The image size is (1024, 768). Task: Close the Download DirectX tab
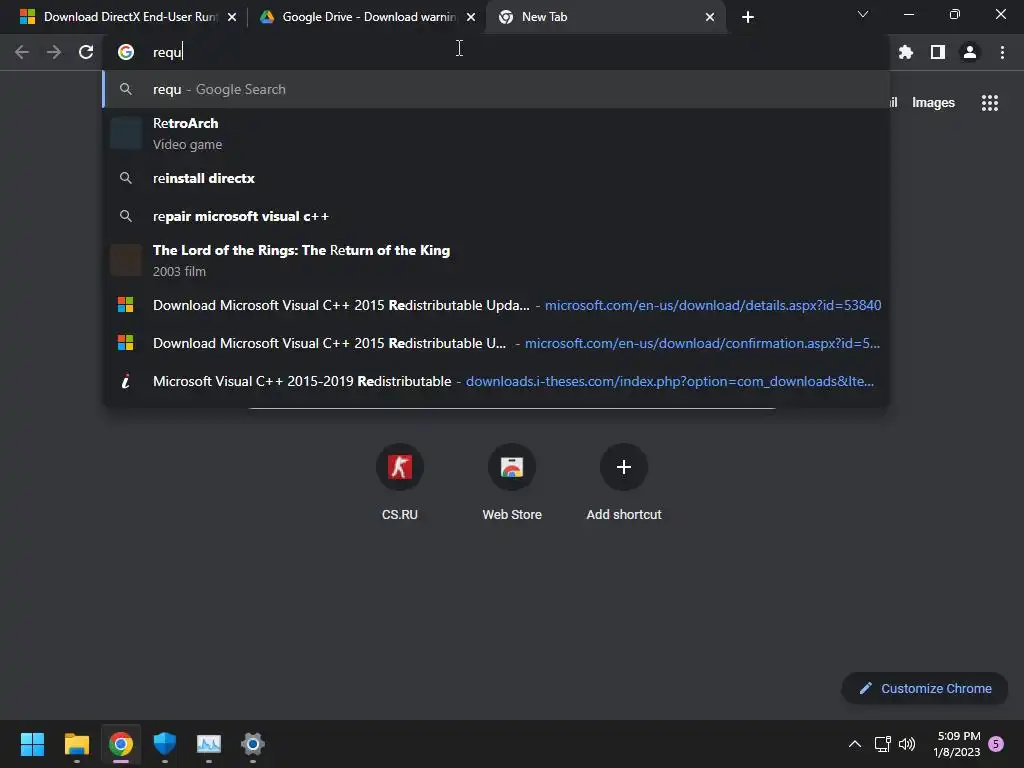click(232, 17)
